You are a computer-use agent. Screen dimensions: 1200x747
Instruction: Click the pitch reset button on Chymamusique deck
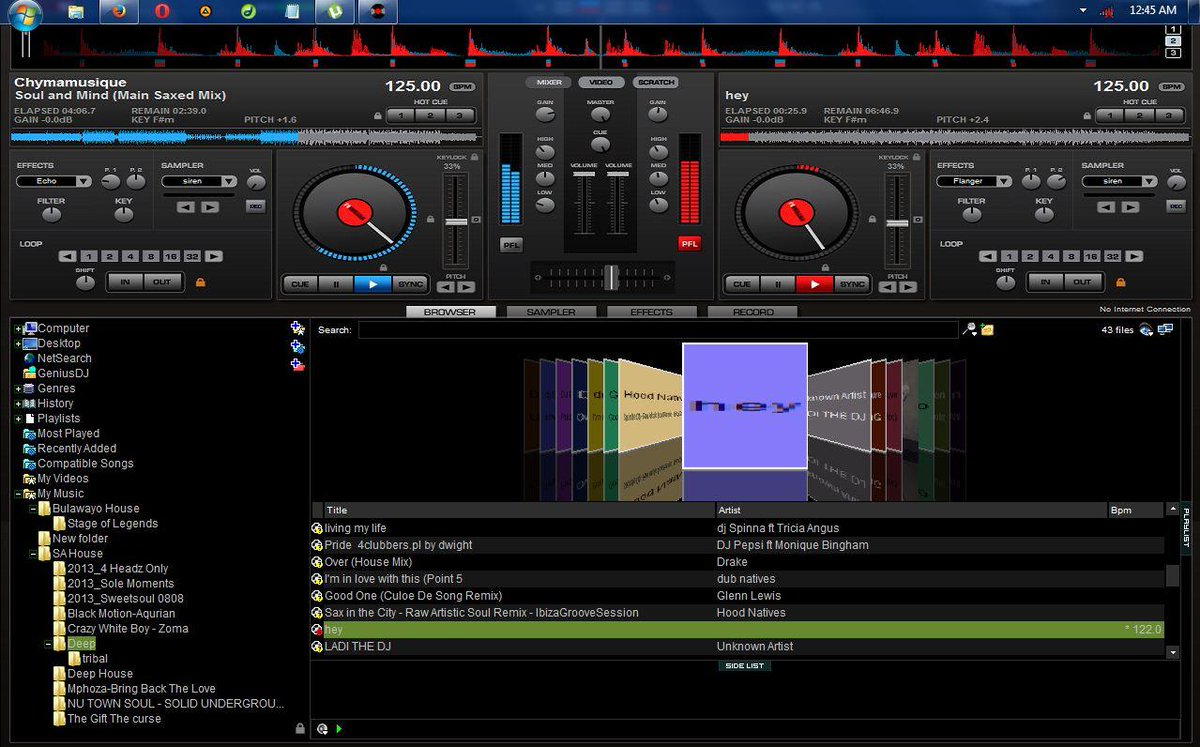tap(476, 220)
